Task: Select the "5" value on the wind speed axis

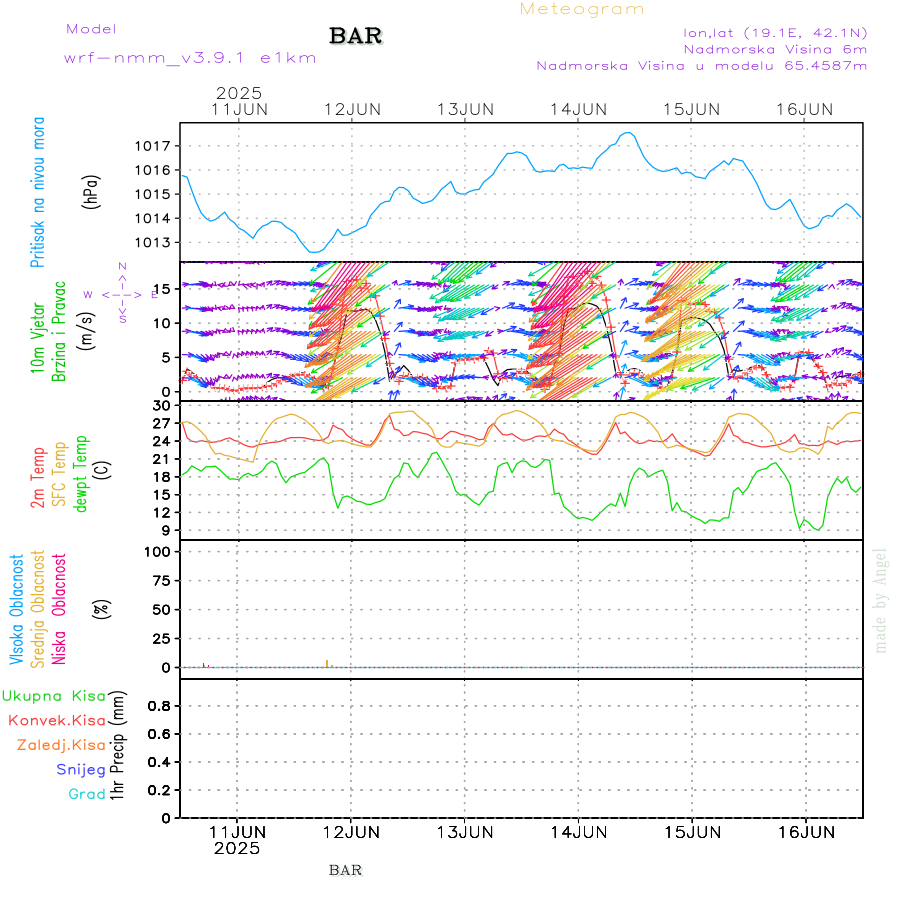Action: (x=166, y=358)
